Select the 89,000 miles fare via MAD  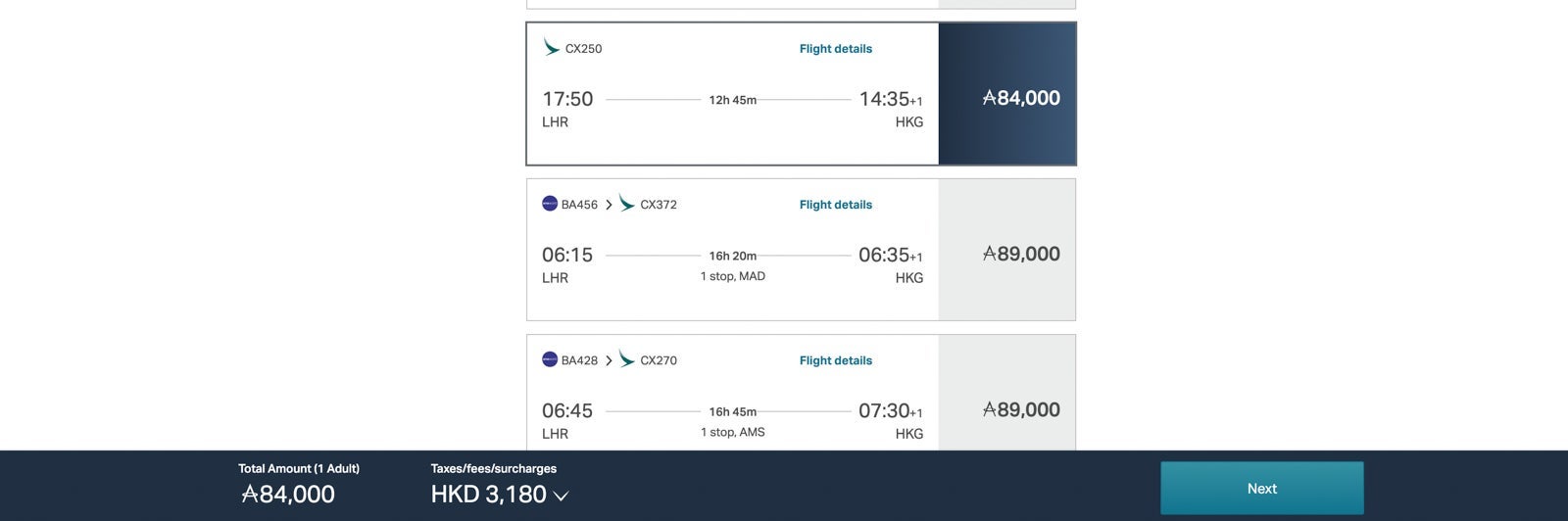coord(1006,250)
